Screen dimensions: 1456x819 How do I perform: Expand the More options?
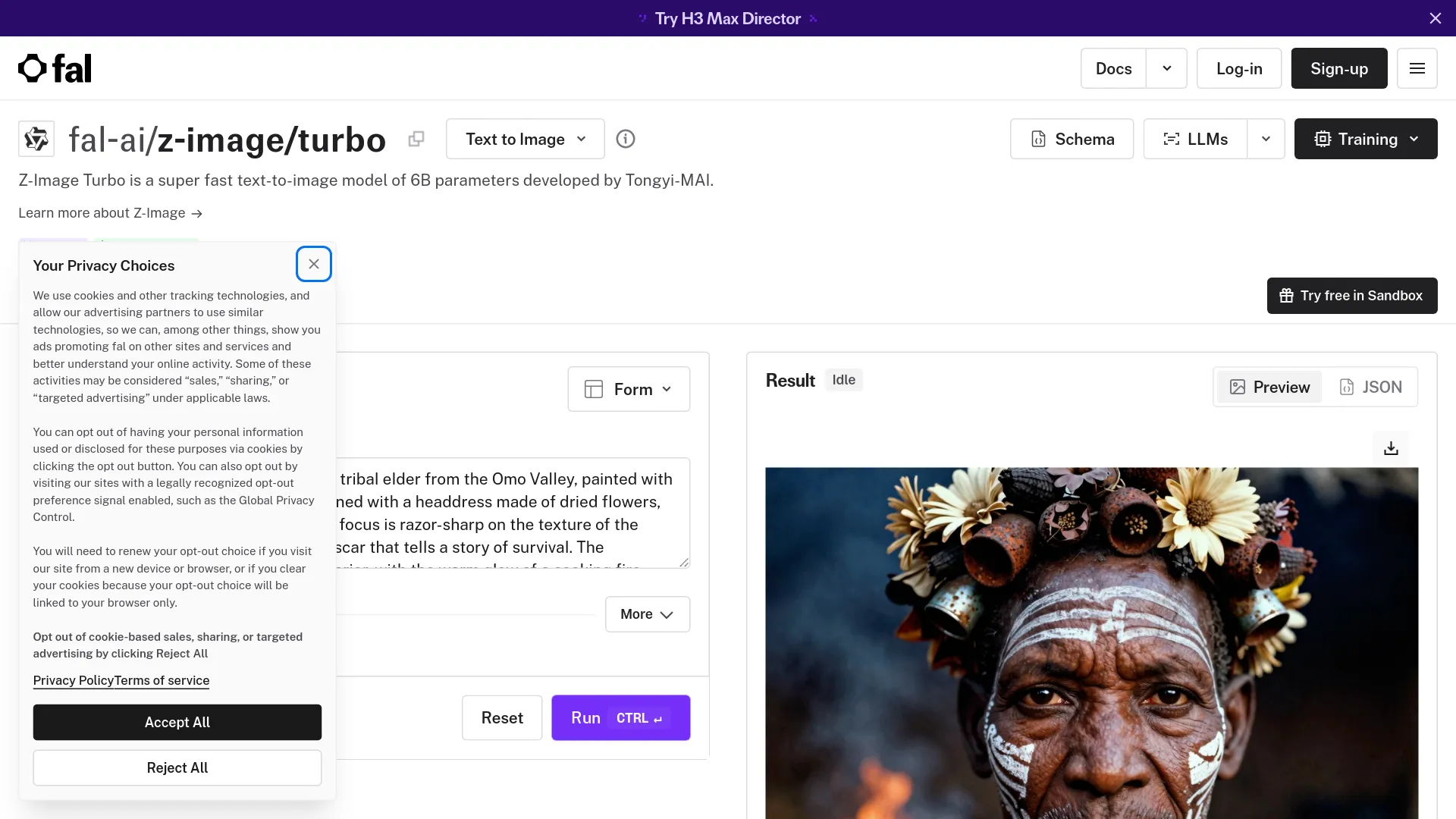coord(648,614)
